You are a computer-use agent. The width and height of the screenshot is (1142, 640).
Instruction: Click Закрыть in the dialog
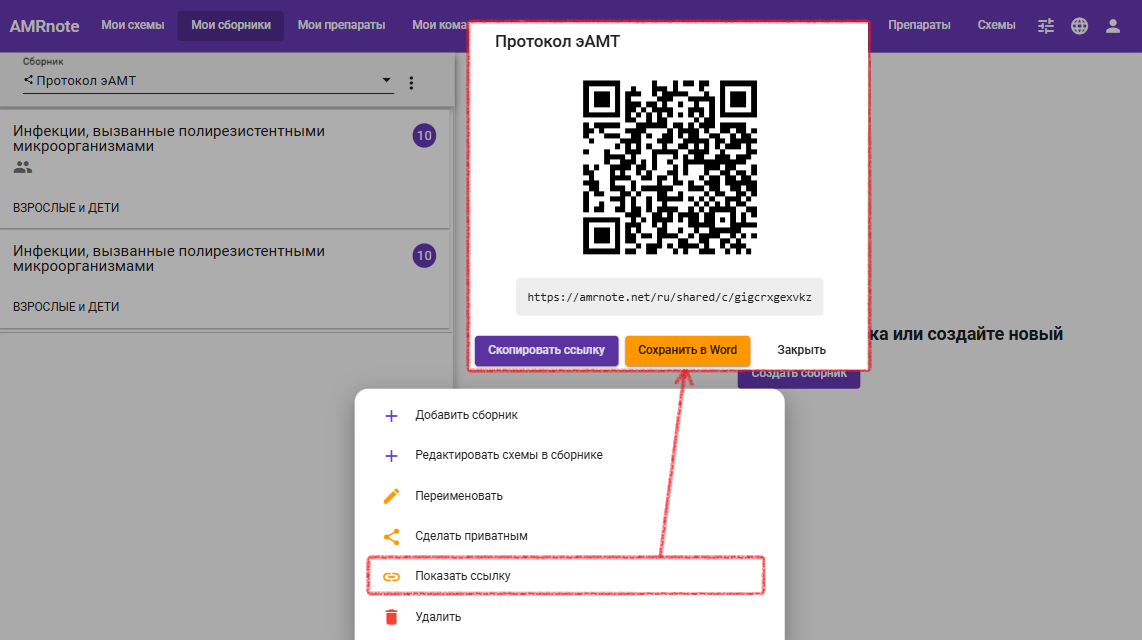(801, 350)
